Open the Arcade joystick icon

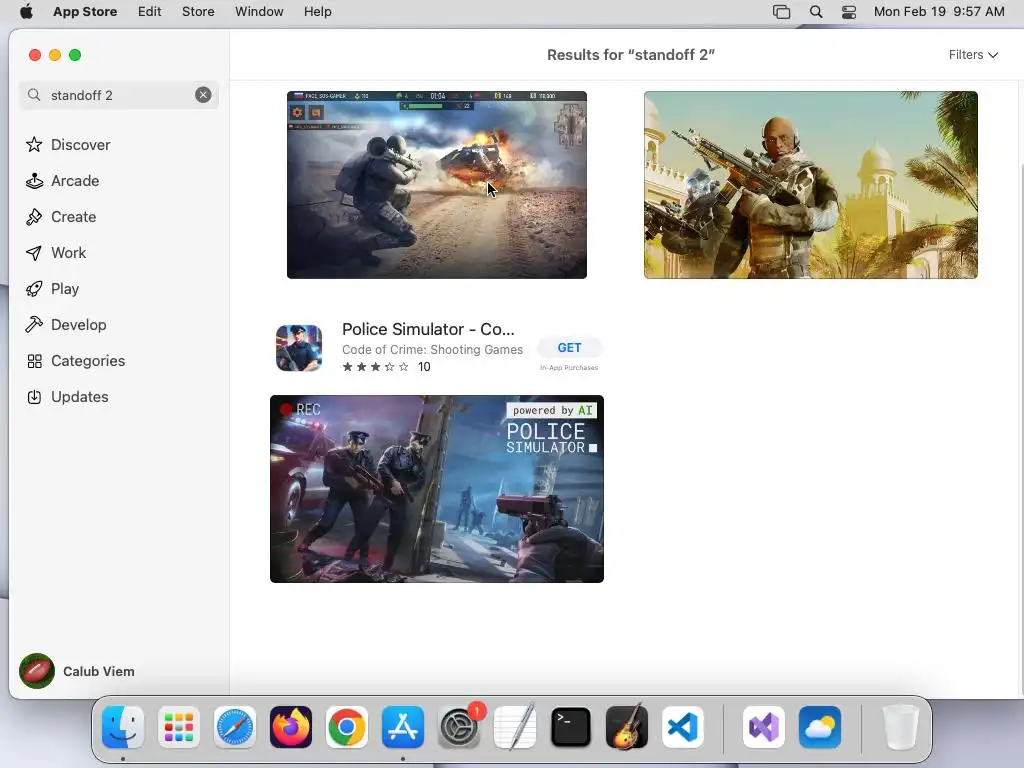pos(34,181)
